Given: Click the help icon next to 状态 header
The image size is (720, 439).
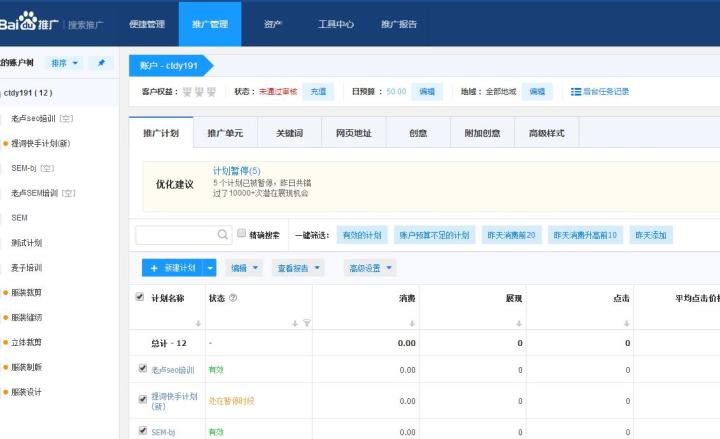Looking at the screenshot, I should 233,298.
